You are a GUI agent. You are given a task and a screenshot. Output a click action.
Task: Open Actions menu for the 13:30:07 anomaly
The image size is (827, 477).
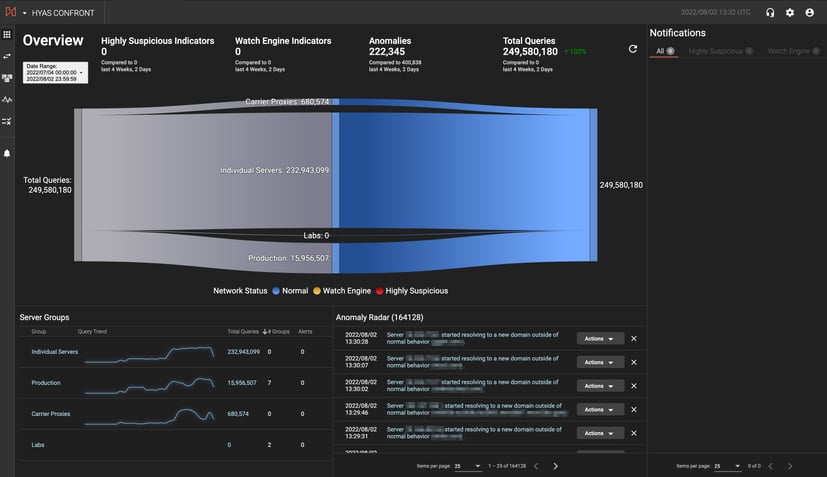point(600,362)
